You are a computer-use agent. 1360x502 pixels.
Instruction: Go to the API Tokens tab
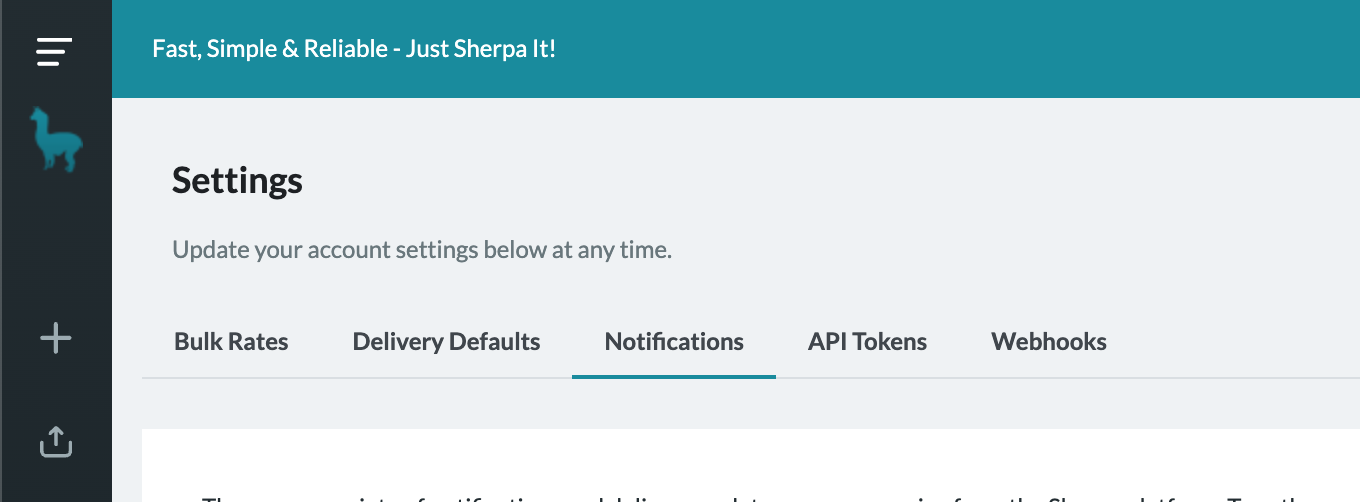click(x=867, y=342)
